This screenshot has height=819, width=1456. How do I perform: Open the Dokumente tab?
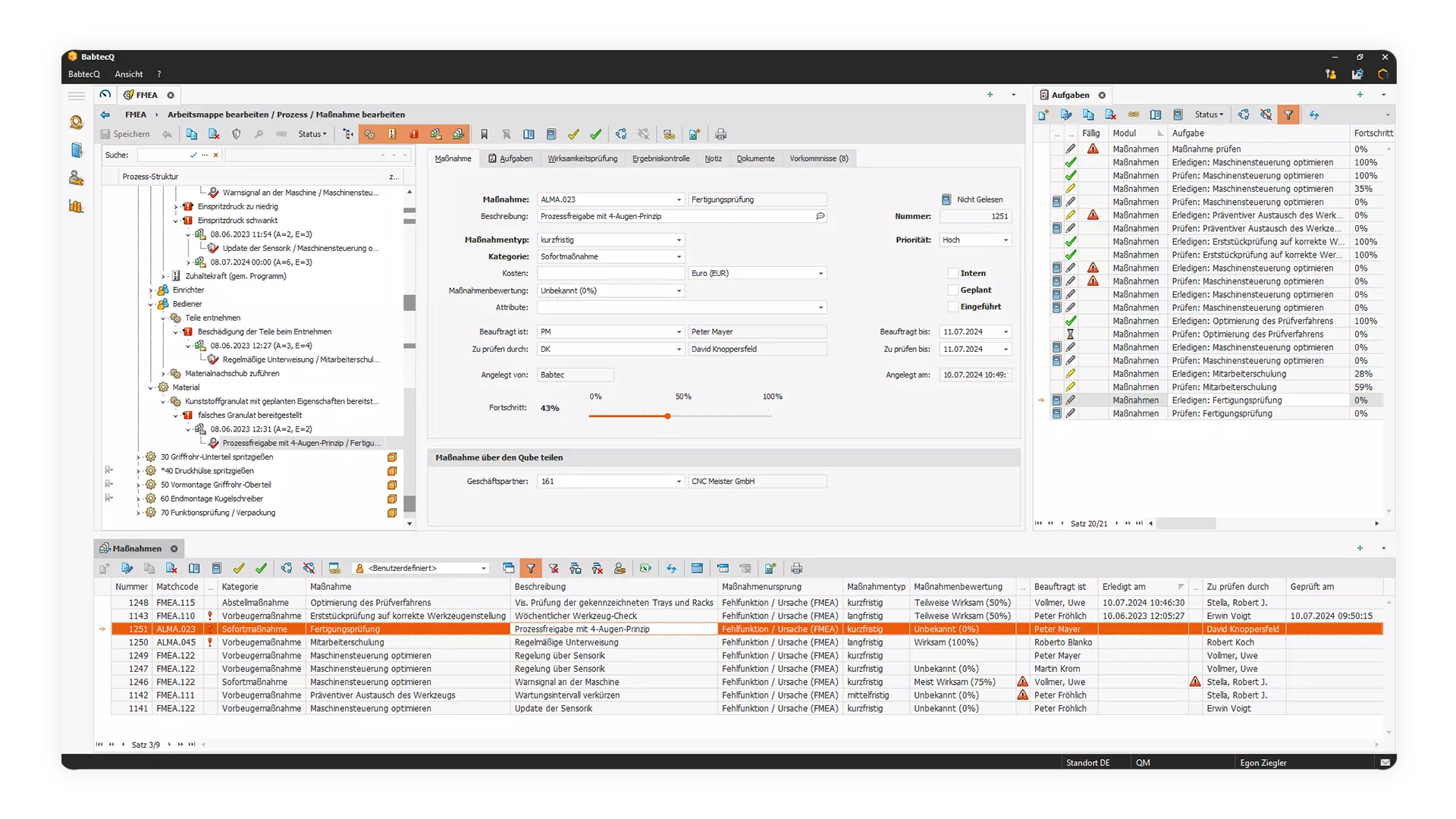(755, 158)
